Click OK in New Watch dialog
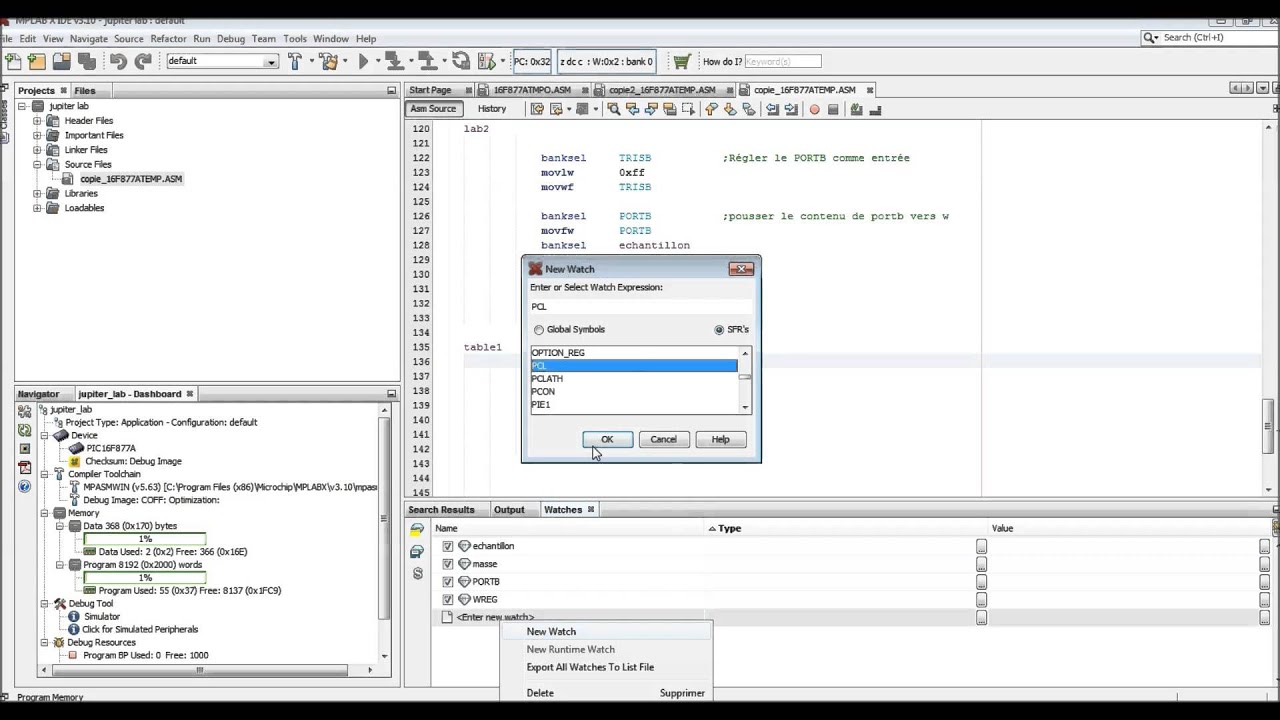This screenshot has height=720, width=1280. (x=607, y=439)
